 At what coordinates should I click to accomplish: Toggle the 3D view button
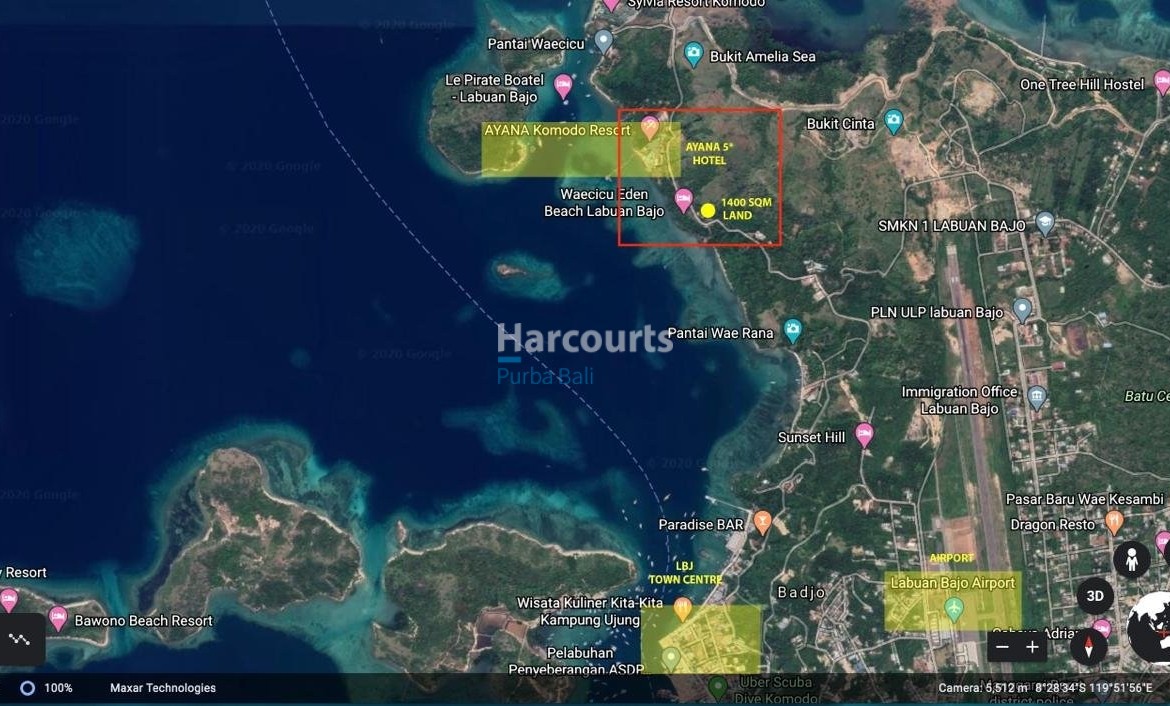click(x=1095, y=596)
